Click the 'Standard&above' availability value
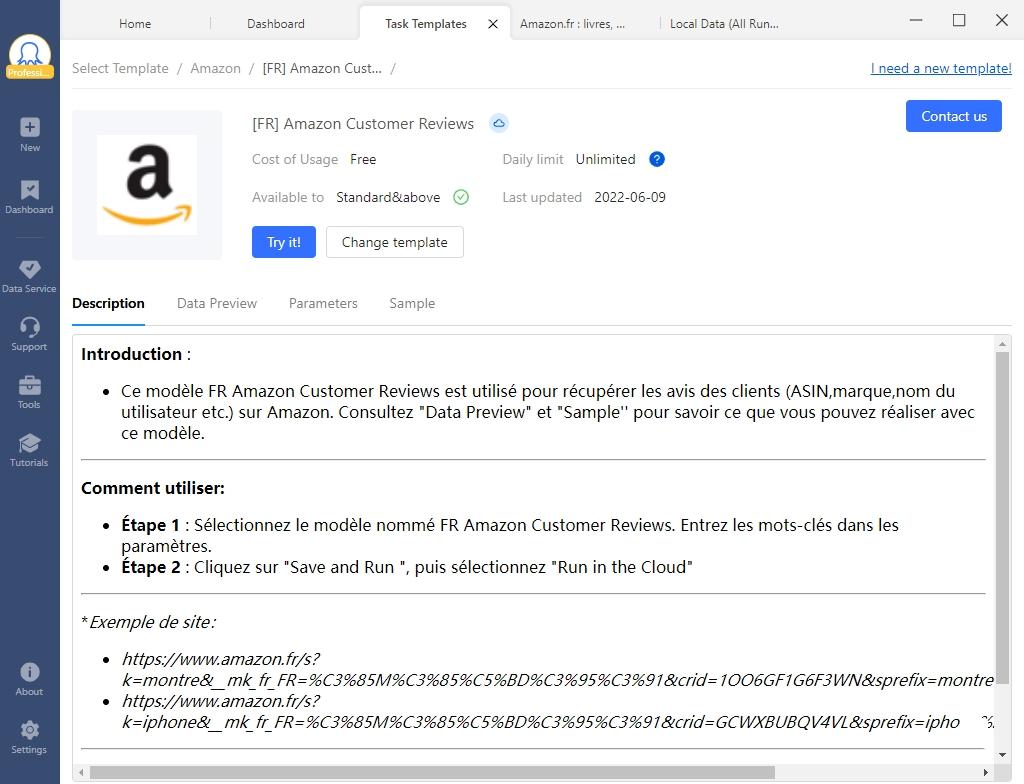 (388, 197)
